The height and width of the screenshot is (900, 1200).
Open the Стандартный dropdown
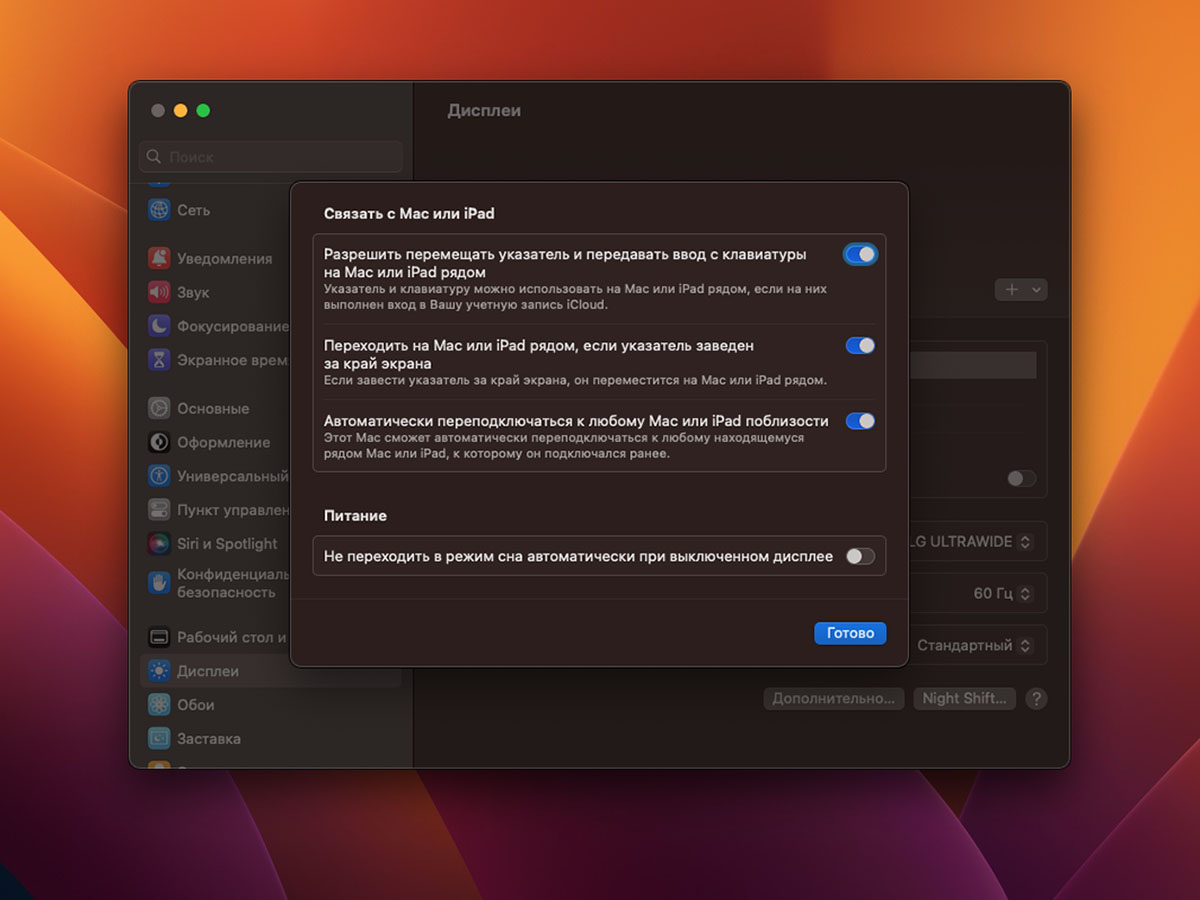pos(974,645)
